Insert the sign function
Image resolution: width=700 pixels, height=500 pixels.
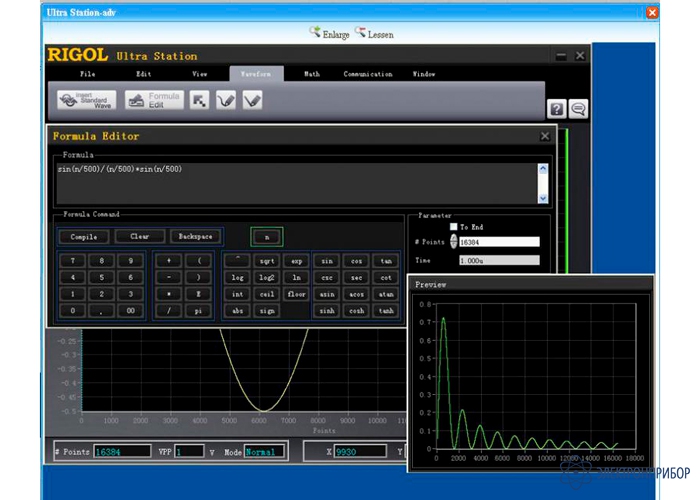[x=267, y=311]
